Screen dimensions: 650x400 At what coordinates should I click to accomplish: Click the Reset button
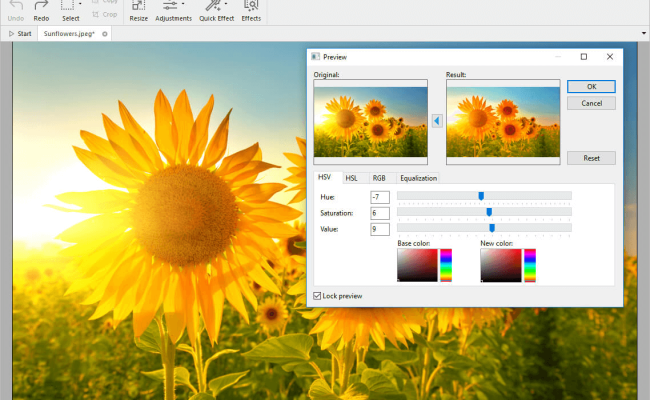[591, 158]
